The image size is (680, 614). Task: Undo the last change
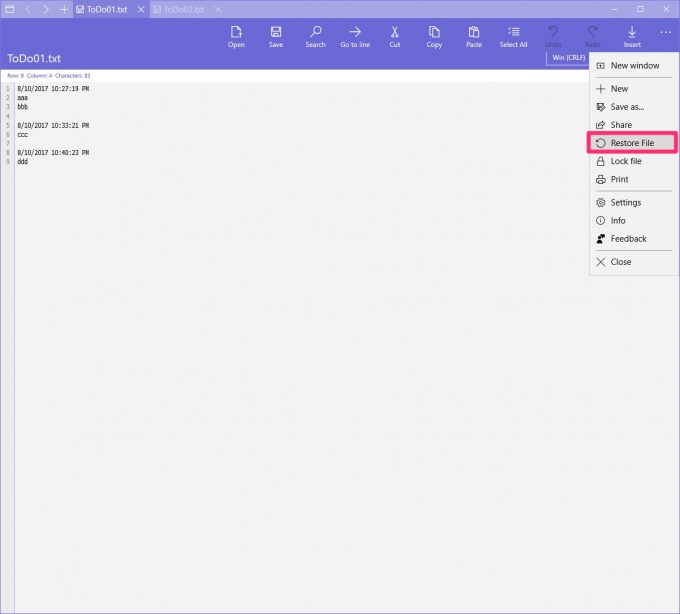tap(553, 36)
